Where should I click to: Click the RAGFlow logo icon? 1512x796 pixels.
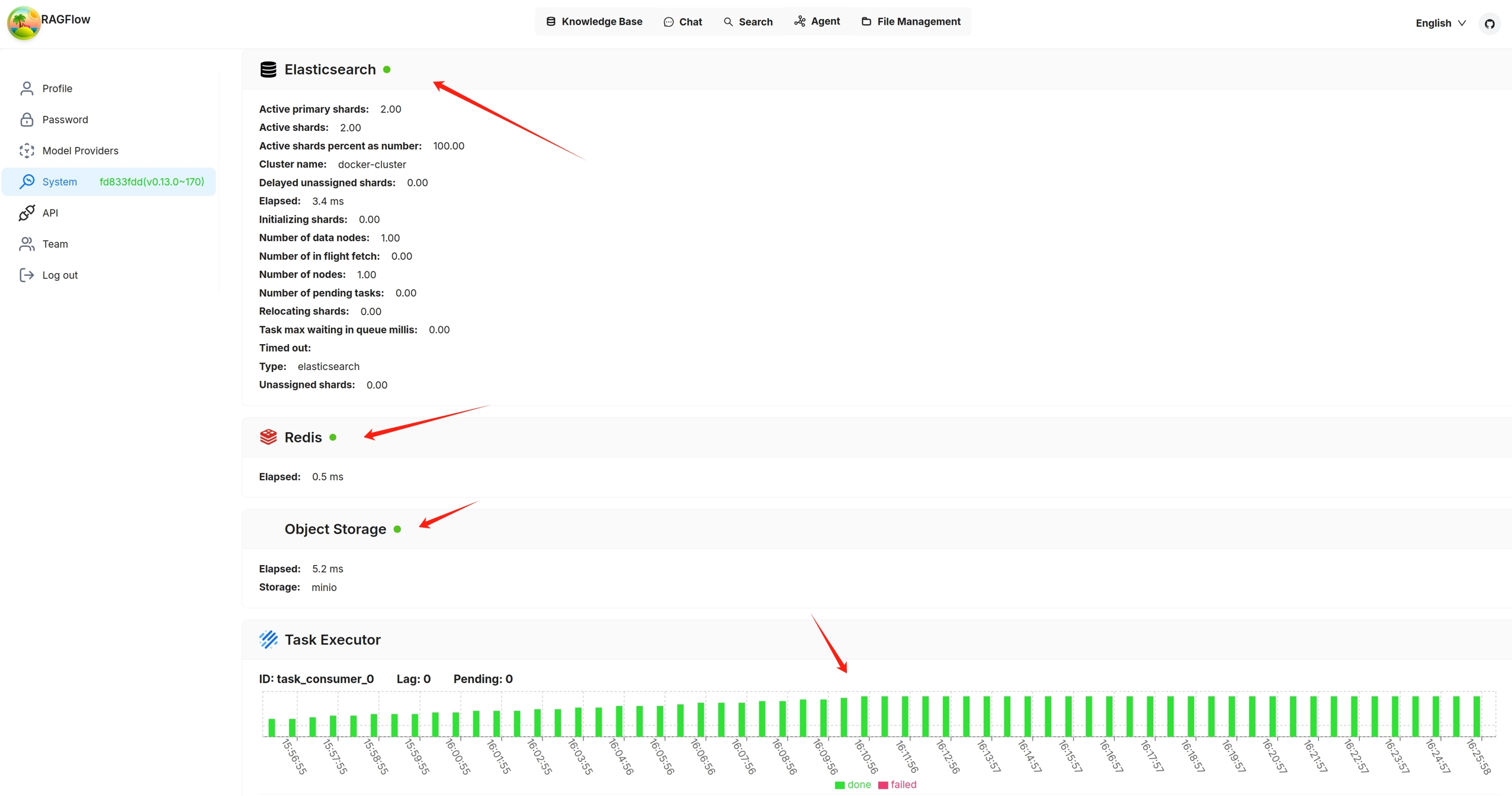pos(23,24)
